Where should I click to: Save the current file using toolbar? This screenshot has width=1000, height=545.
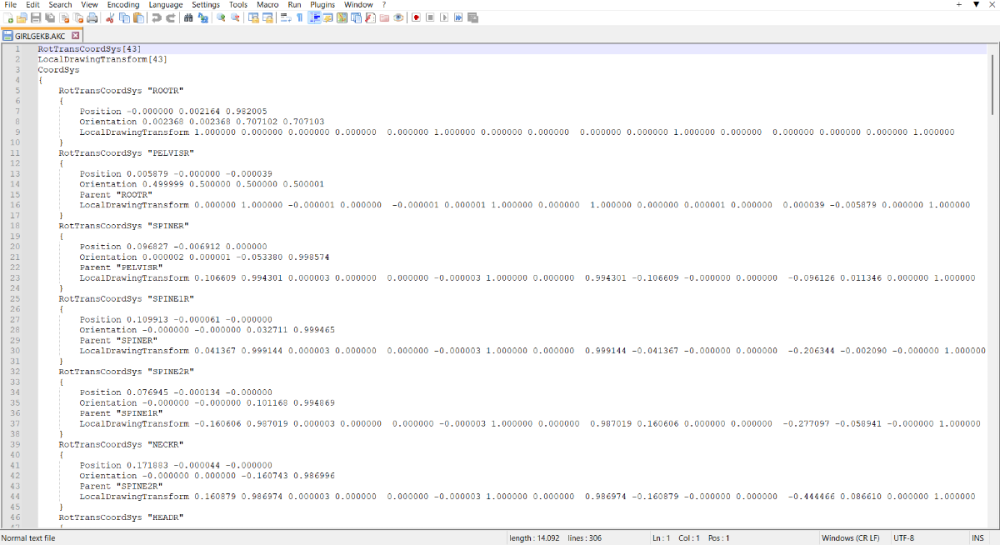point(36,18)
